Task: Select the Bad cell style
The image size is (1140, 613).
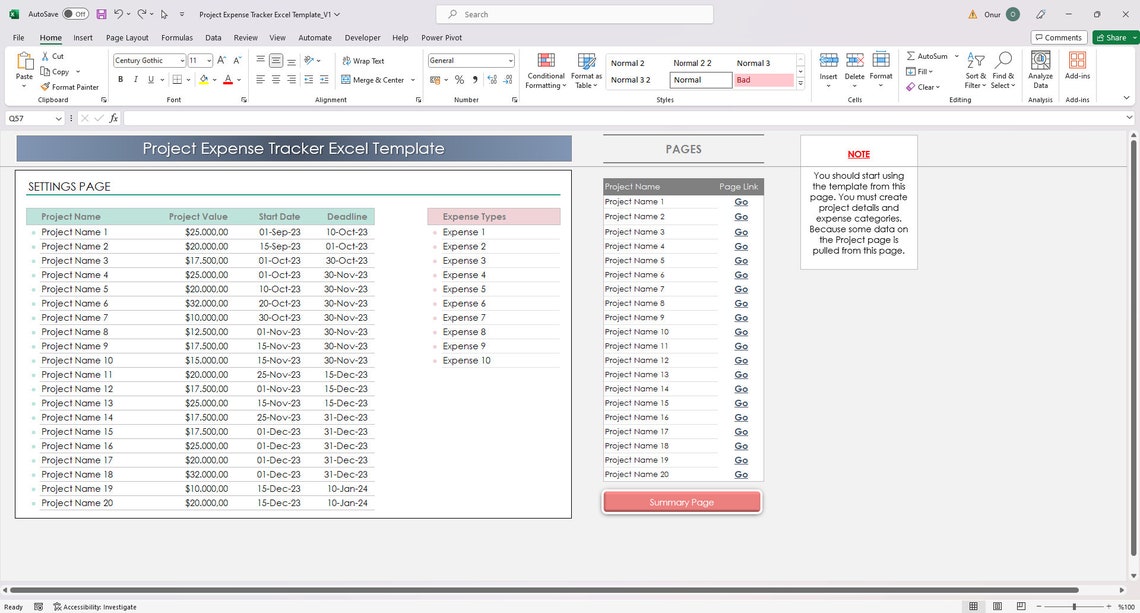Action: click(763, 80)
